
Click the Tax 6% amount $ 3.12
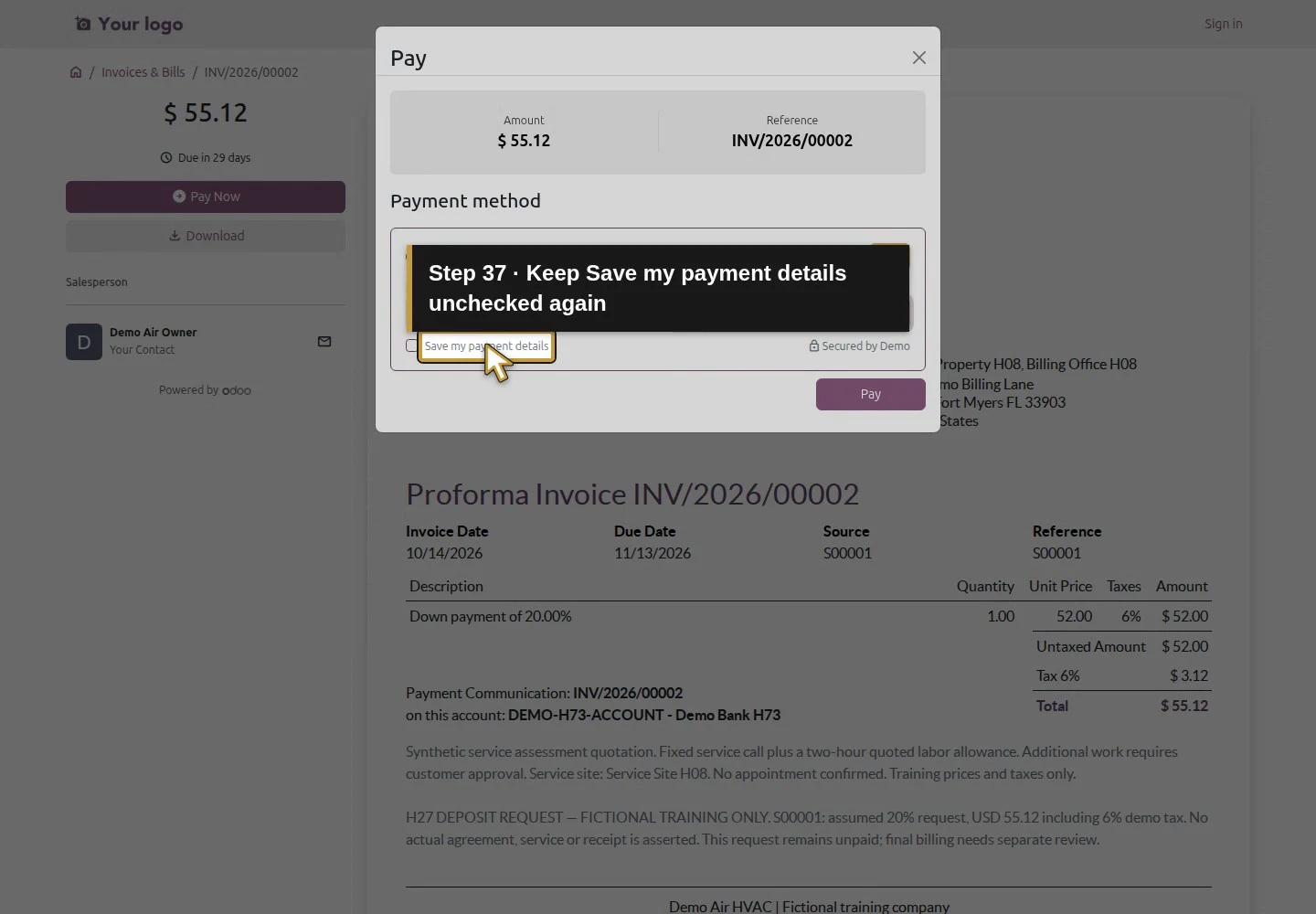pyautogui.click(x=1189, y=676)
